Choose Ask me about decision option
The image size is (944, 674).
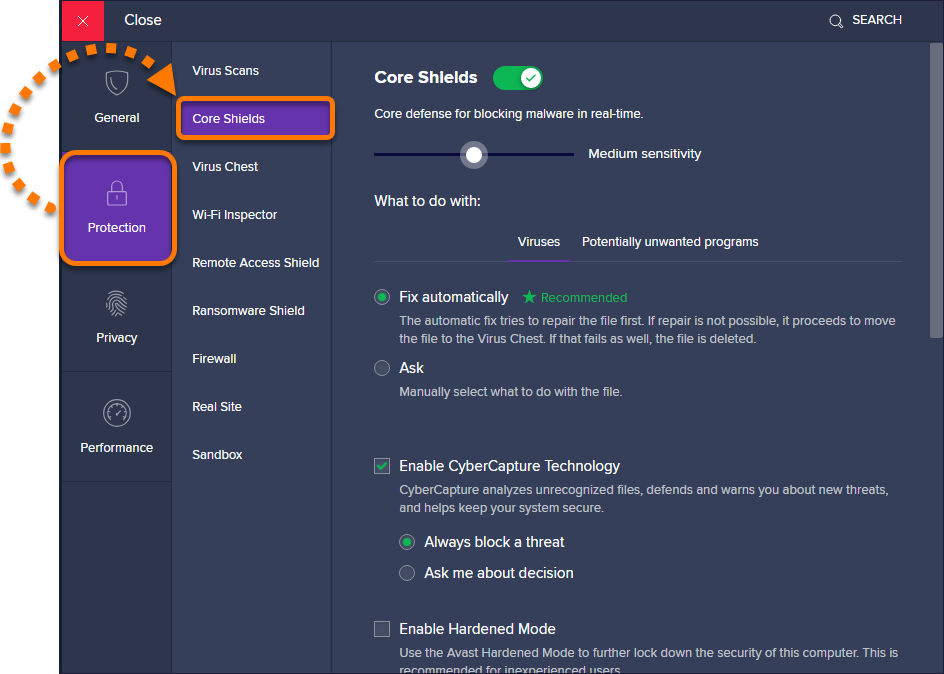[407, 573]
